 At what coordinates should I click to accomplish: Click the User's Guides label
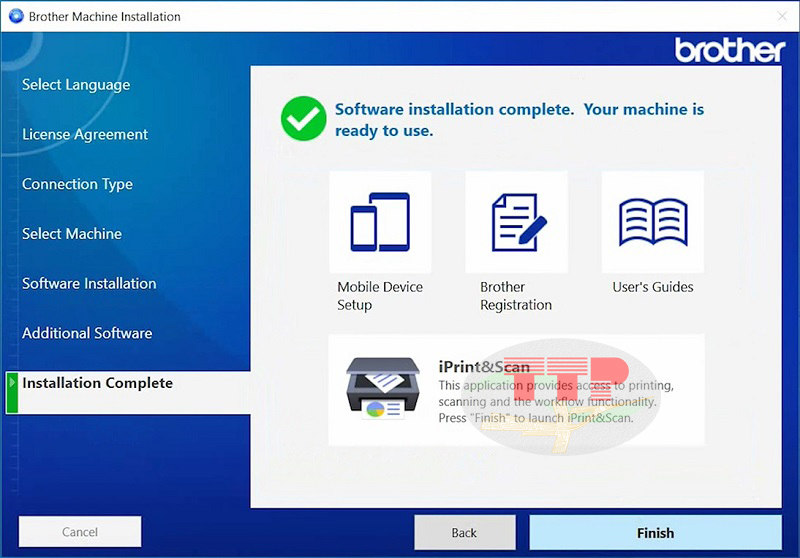coord(653,287)
